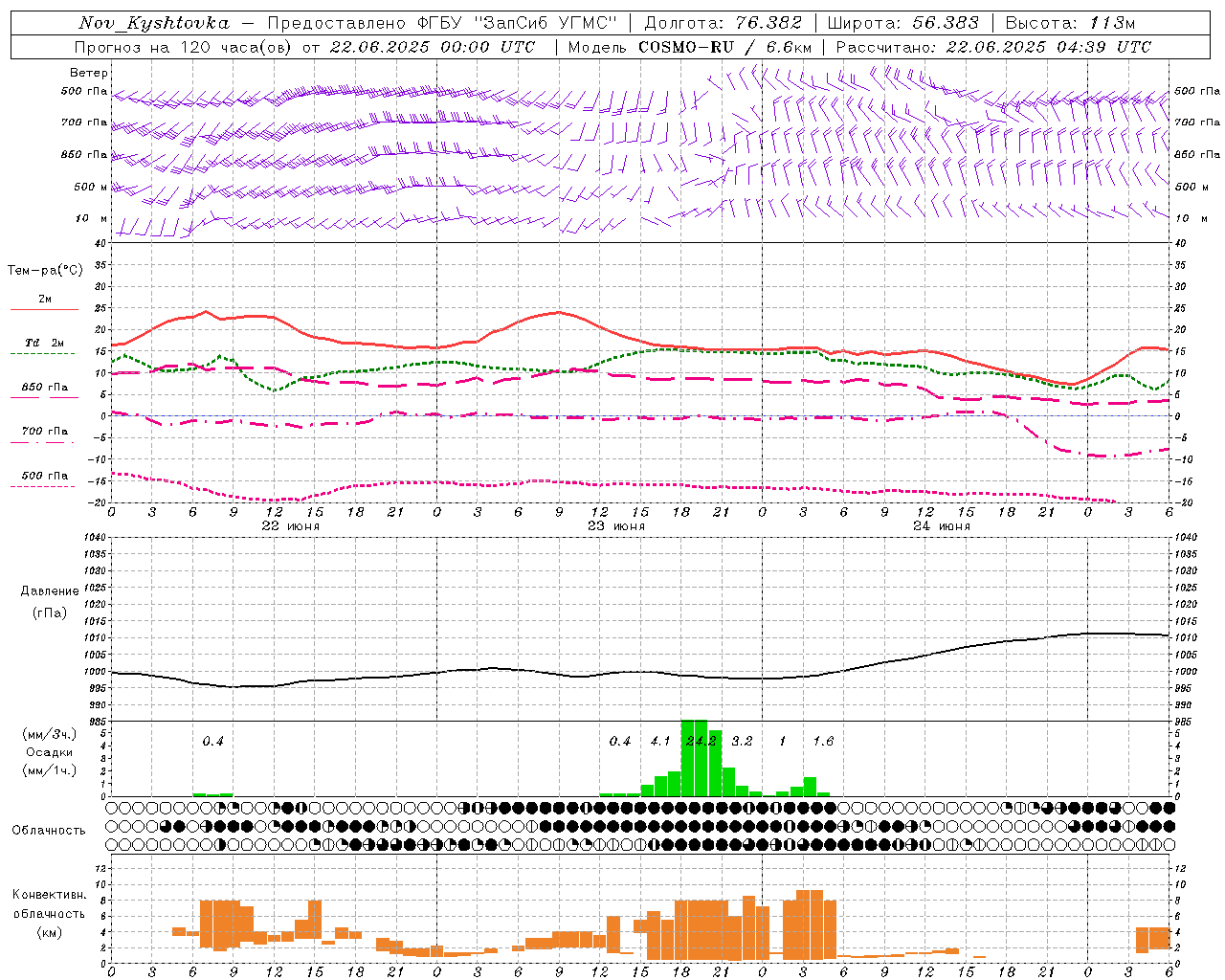Click the 24 июня date label
Viewport: 1225px width, 980px height.
tap(942, 526)
